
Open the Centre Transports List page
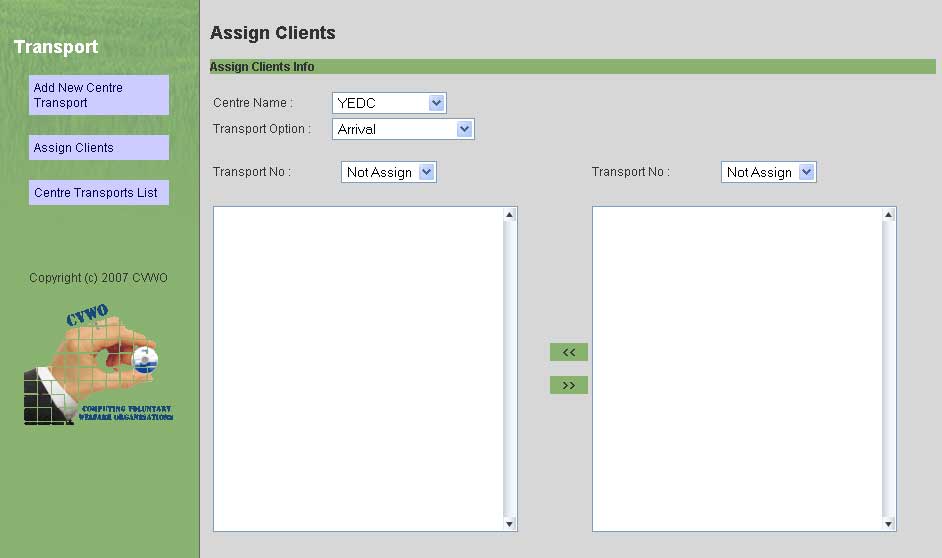(x=99, y=192)
